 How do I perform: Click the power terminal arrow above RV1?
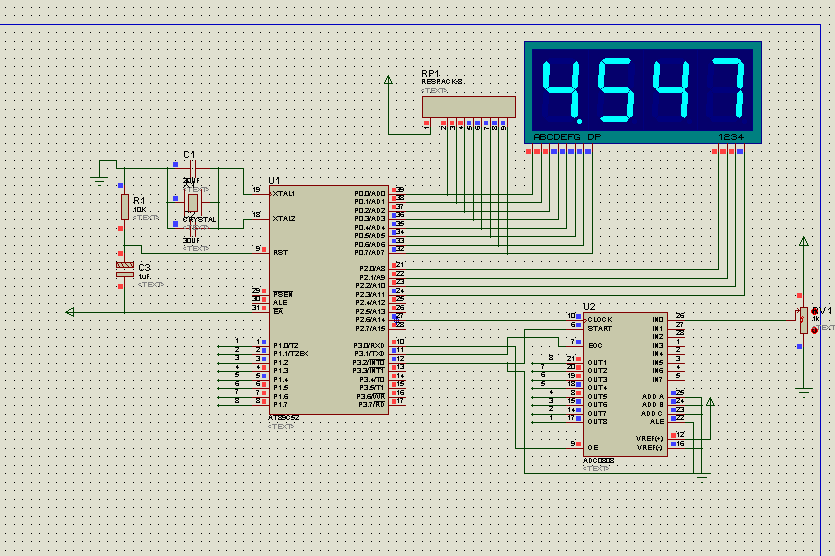pyautogui.click(x=804, y=241)
